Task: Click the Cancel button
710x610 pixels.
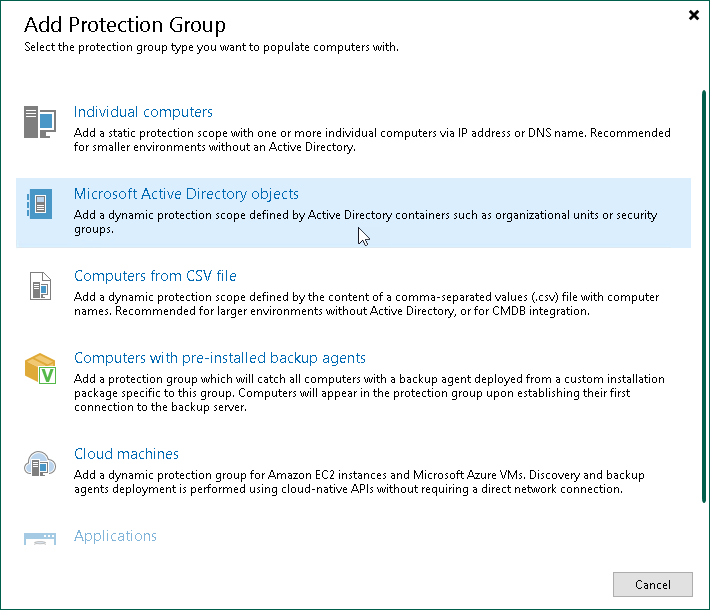Action: (652, 585)
